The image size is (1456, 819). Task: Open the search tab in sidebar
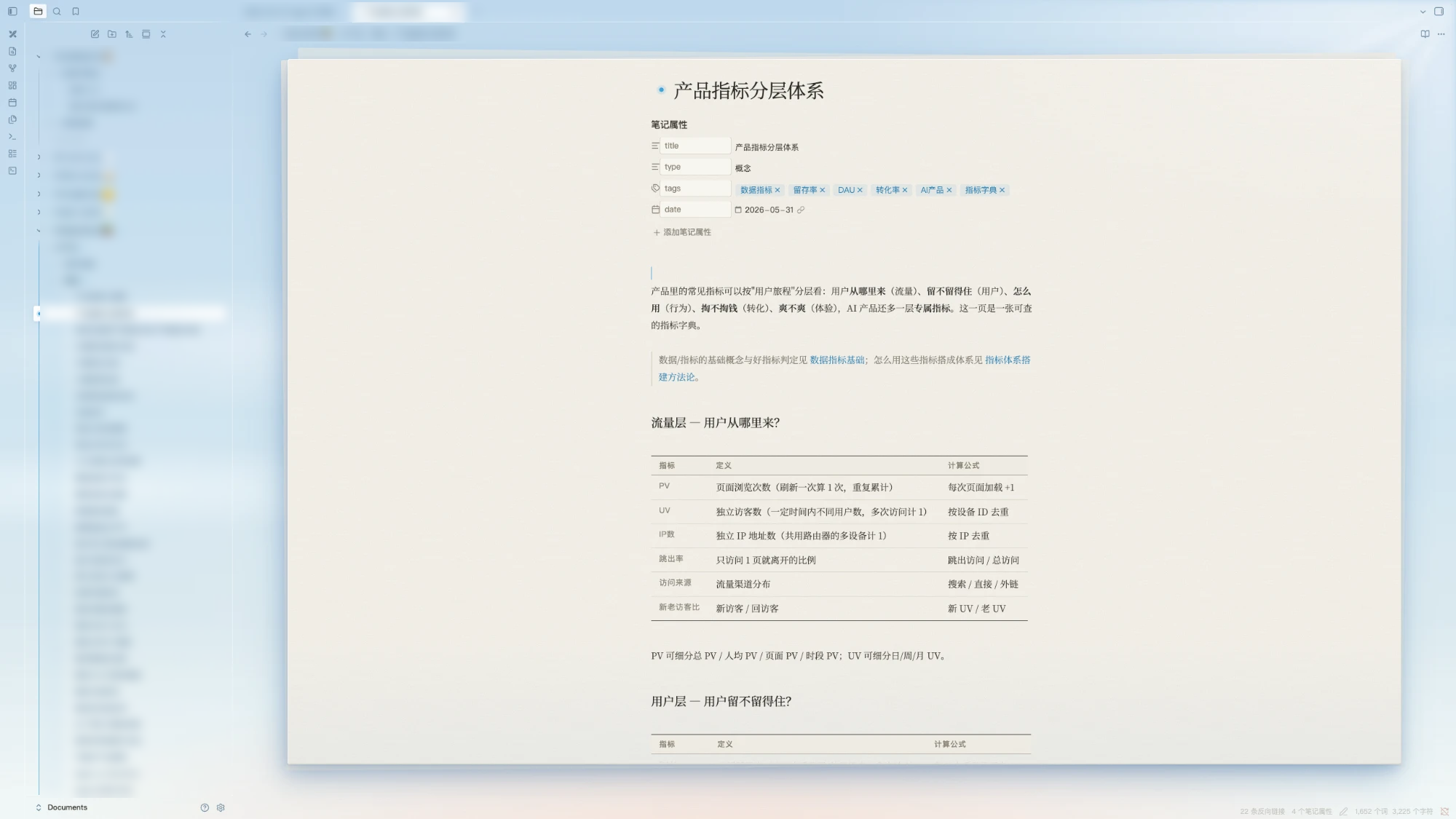(x=57, y=11)
